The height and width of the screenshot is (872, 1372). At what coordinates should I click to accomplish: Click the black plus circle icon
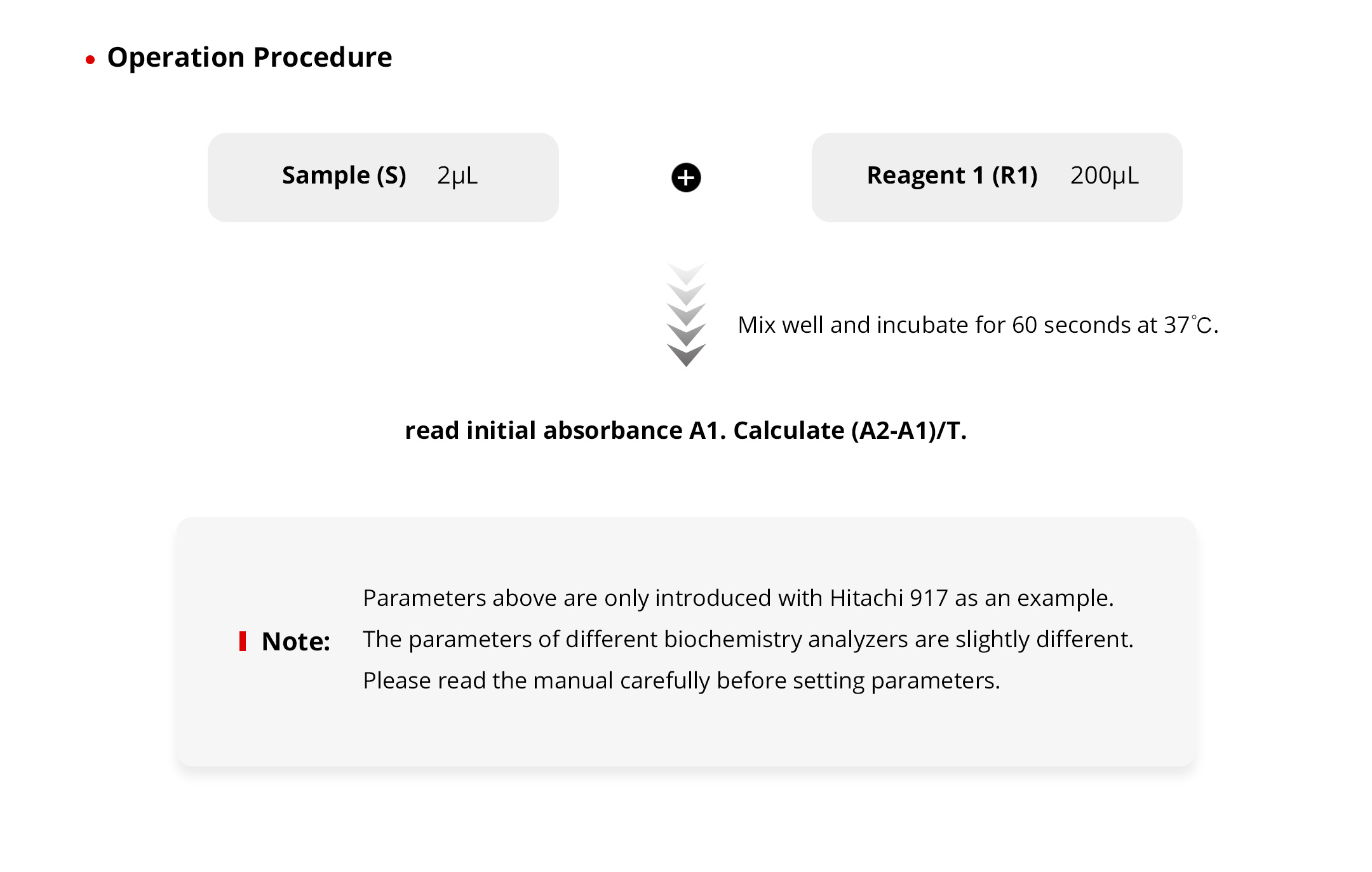(686, 177)
